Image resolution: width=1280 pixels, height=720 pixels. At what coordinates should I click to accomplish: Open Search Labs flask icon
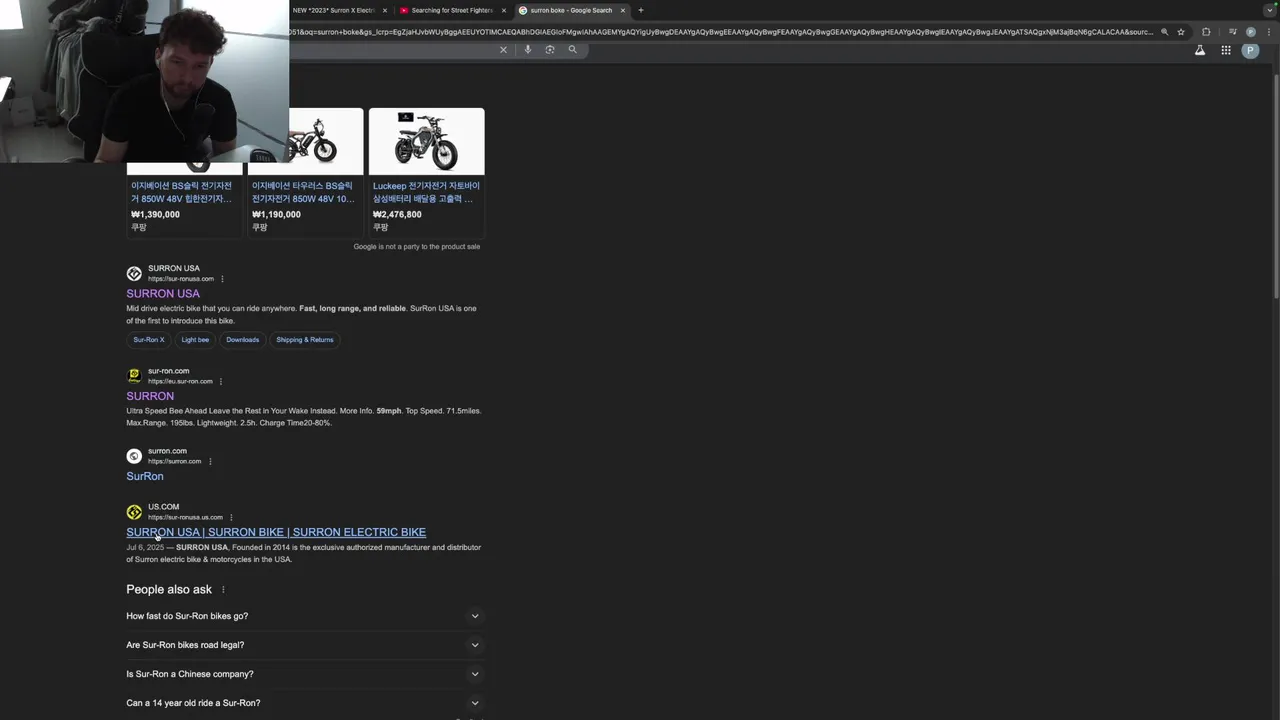point(1200,50)
